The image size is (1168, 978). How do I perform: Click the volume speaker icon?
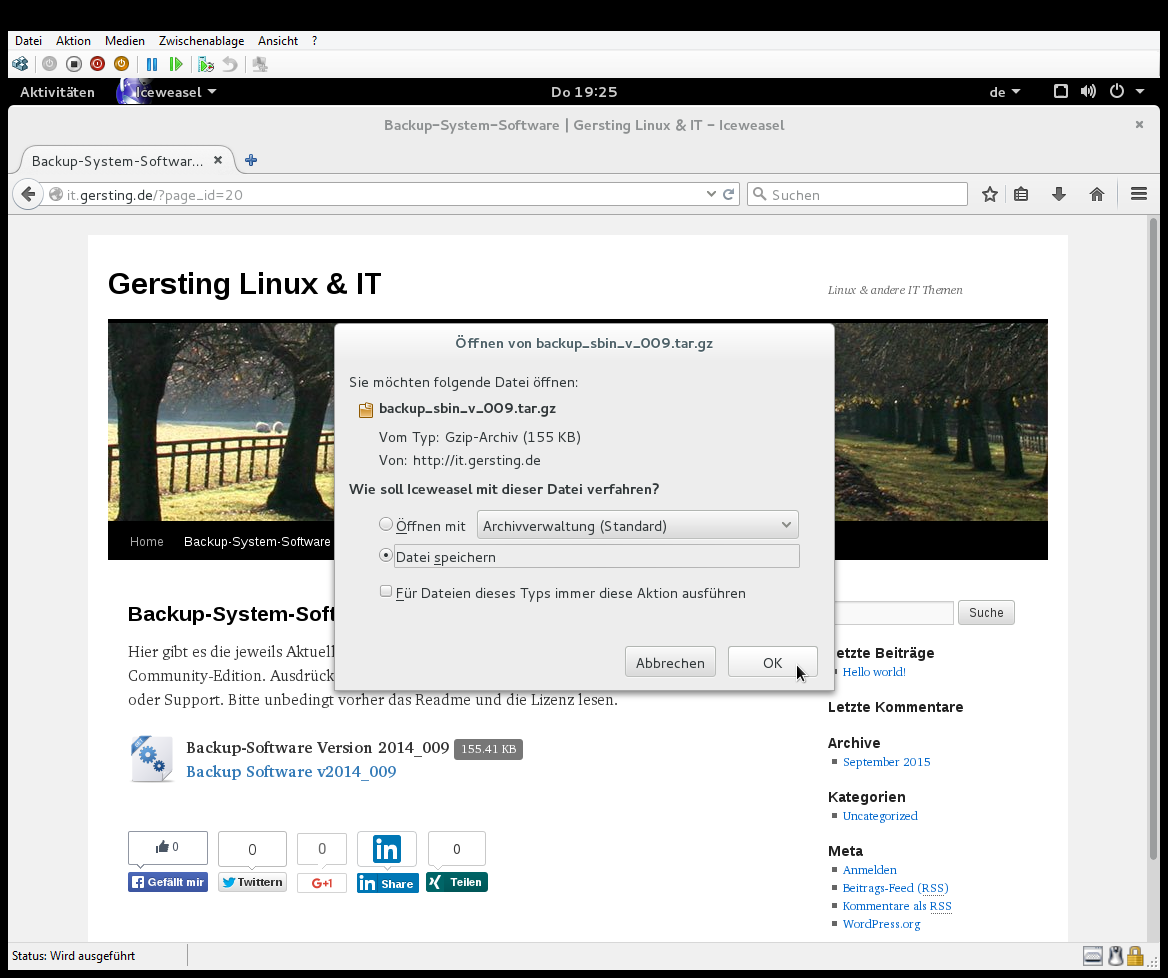pyautogui.click(x=1088, y=91)
